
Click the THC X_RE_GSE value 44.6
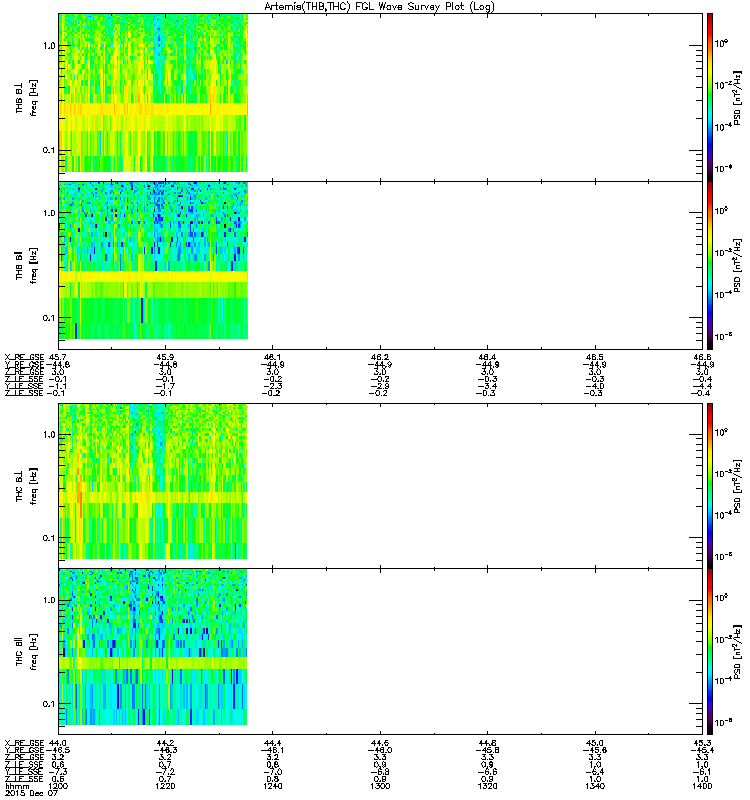tap(380, 743)
